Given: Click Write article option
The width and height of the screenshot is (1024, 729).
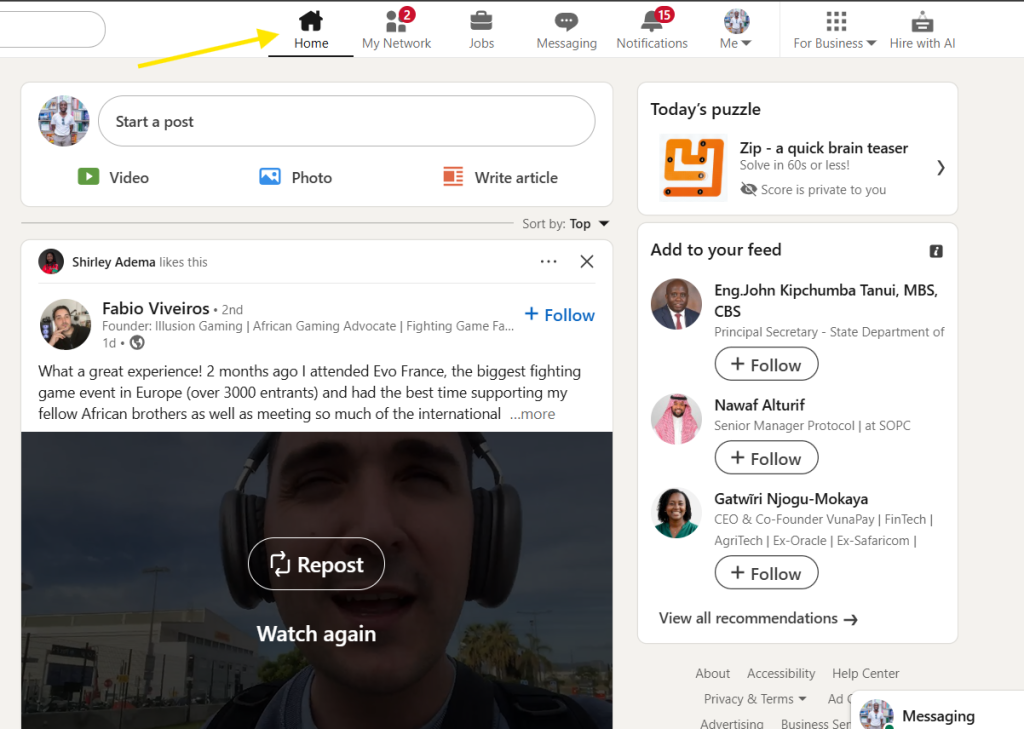Looking at the screenshot, I should (x=501, y=177).
